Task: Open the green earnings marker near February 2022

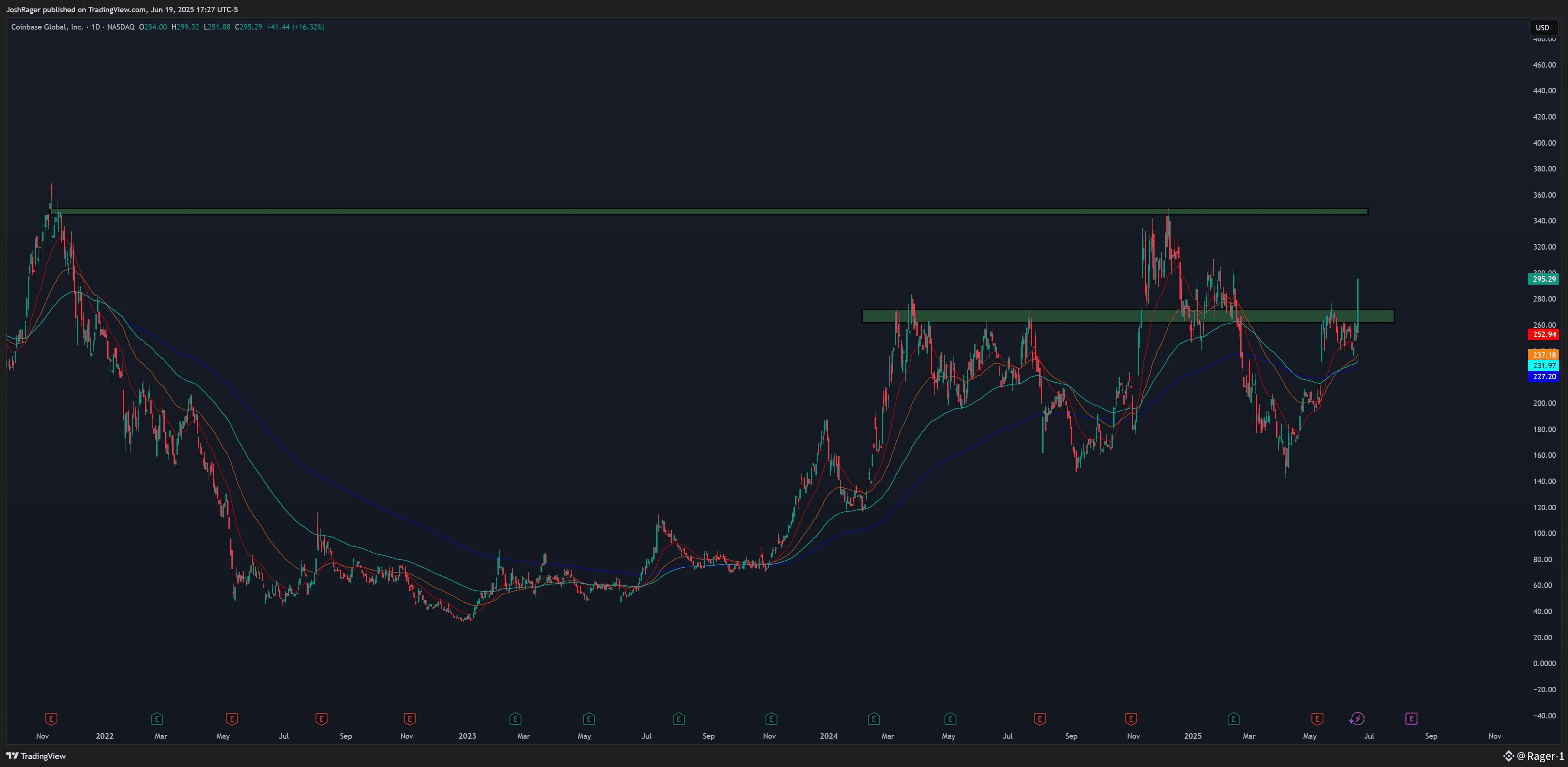Action: [x=156, y=719]
